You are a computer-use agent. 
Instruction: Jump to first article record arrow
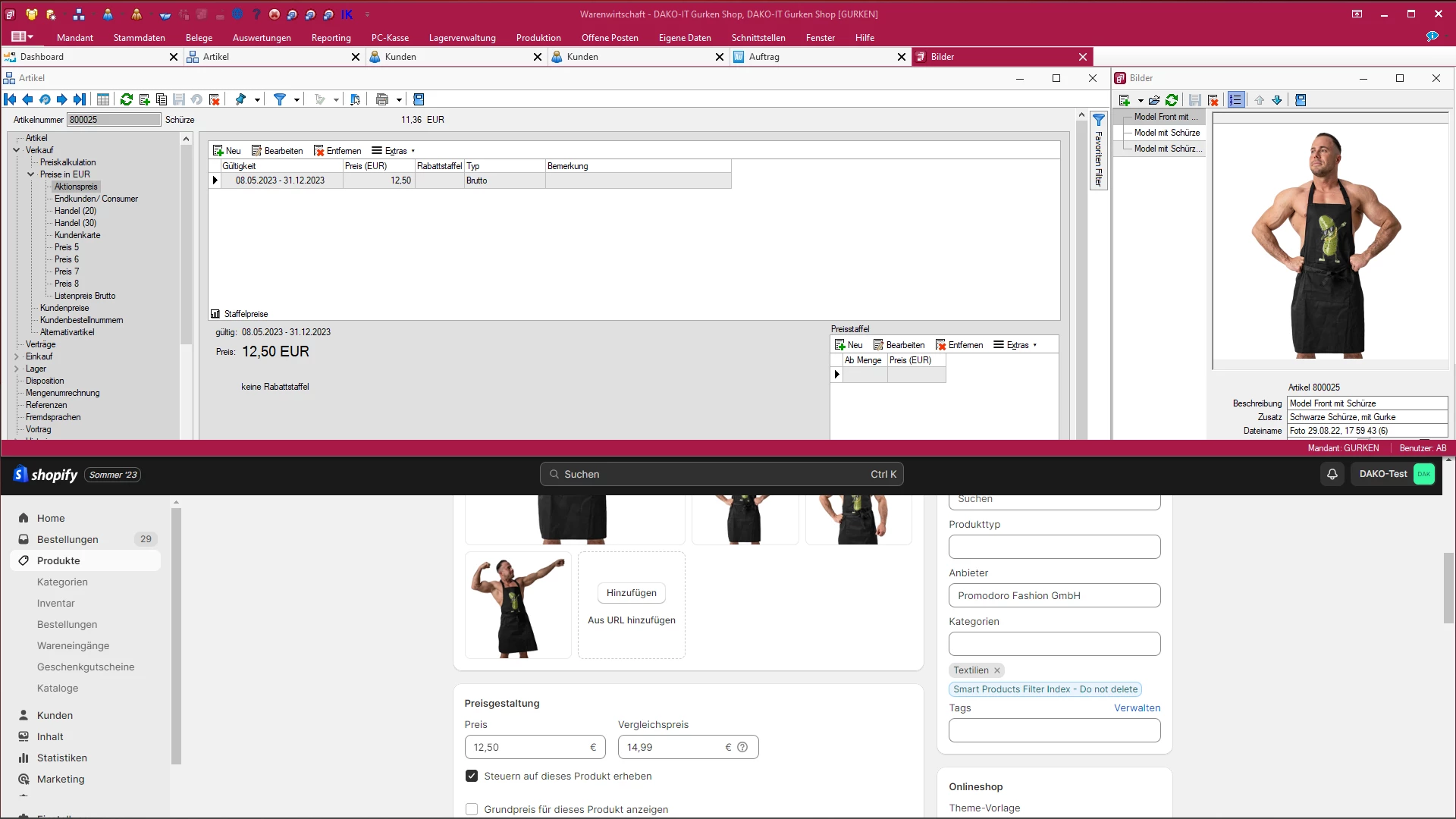pos(10,99)
